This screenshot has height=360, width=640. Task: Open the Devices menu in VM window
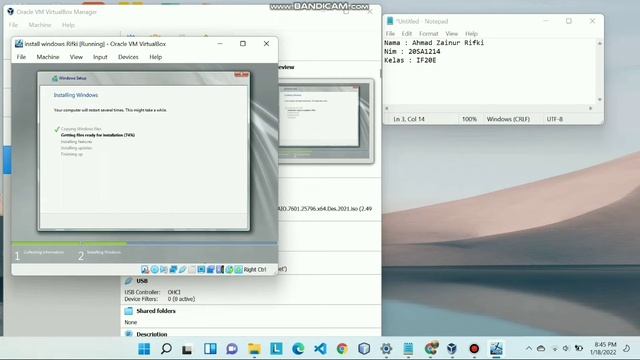coord(128,57)
